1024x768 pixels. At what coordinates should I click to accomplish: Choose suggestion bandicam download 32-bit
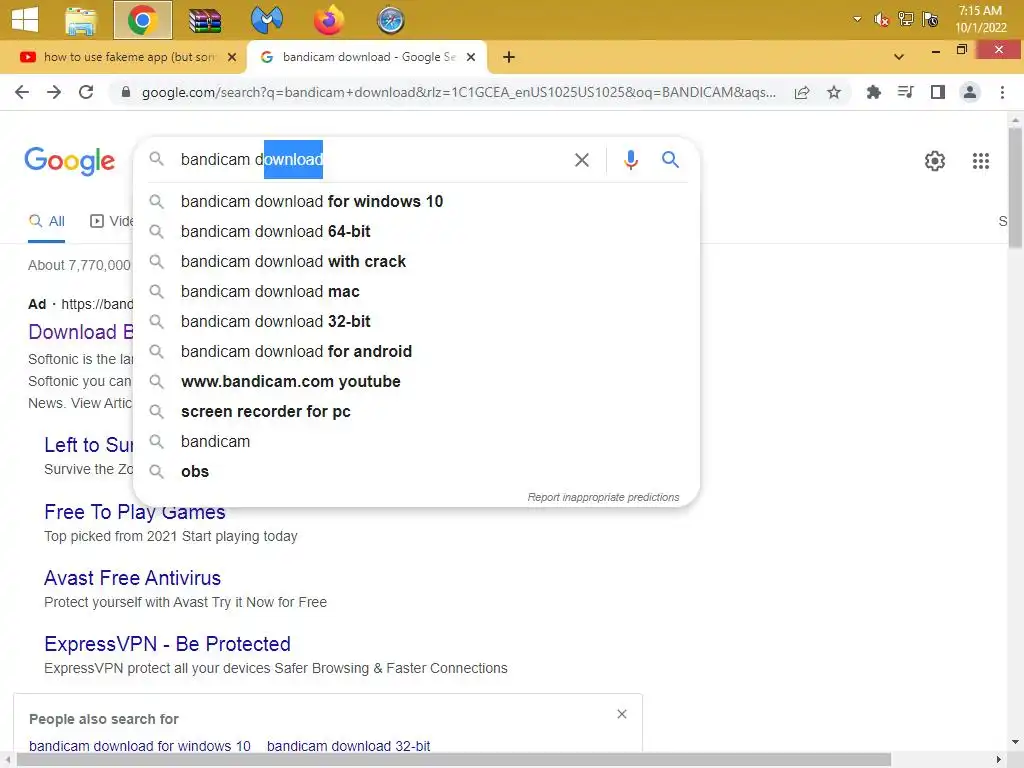(416, 321)
